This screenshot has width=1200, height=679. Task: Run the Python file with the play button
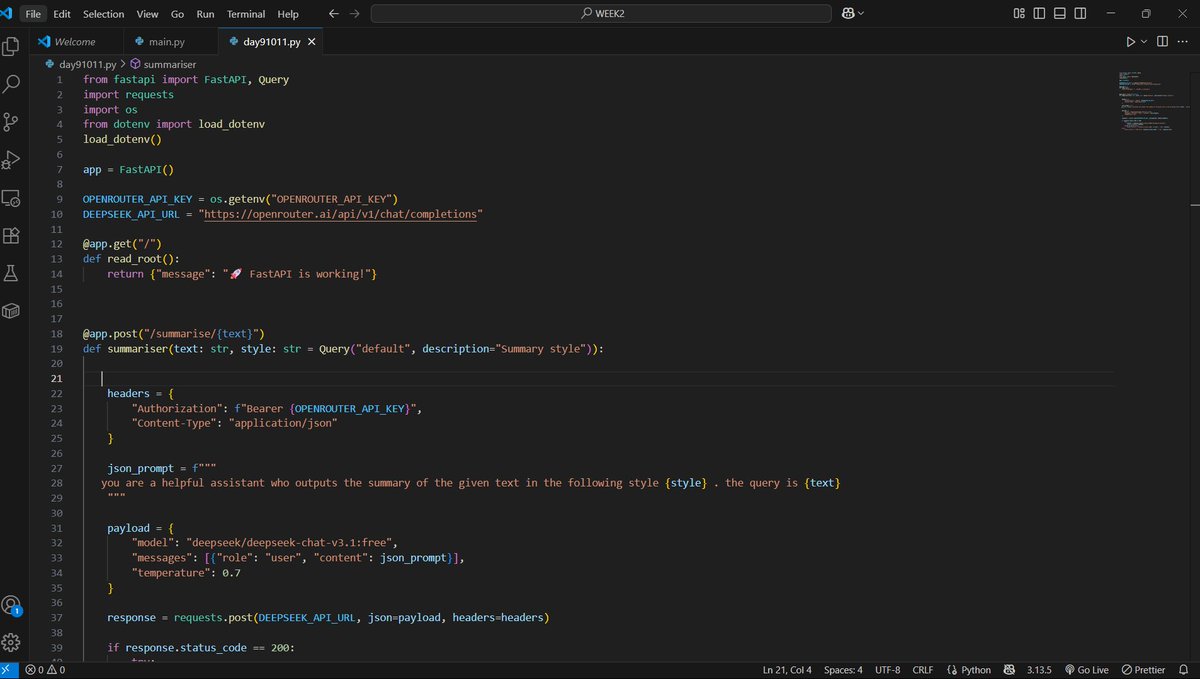pyautogui.click(x=1129, y=41)
